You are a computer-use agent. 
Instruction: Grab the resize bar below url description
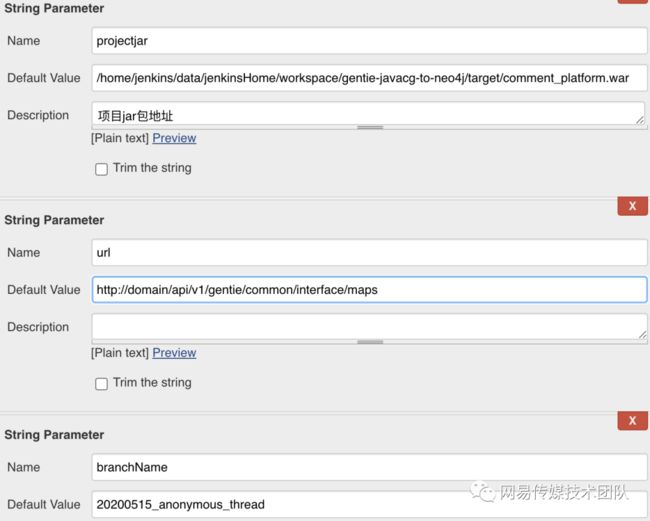click(370, 342)
